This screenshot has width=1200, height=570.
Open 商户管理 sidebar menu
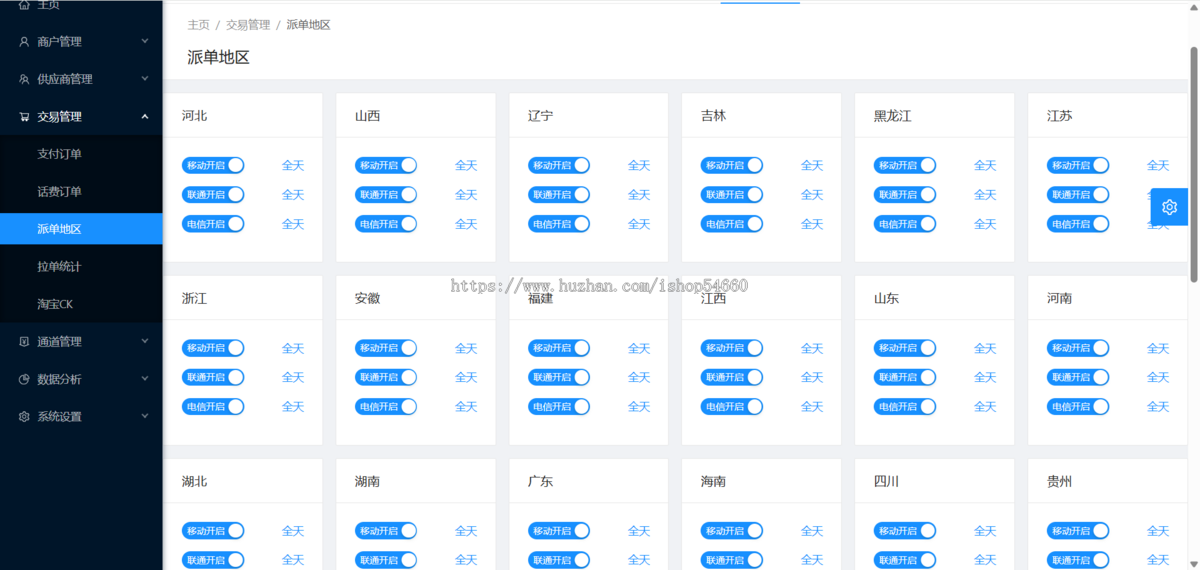pyautogui.click(x=81, y=42)
